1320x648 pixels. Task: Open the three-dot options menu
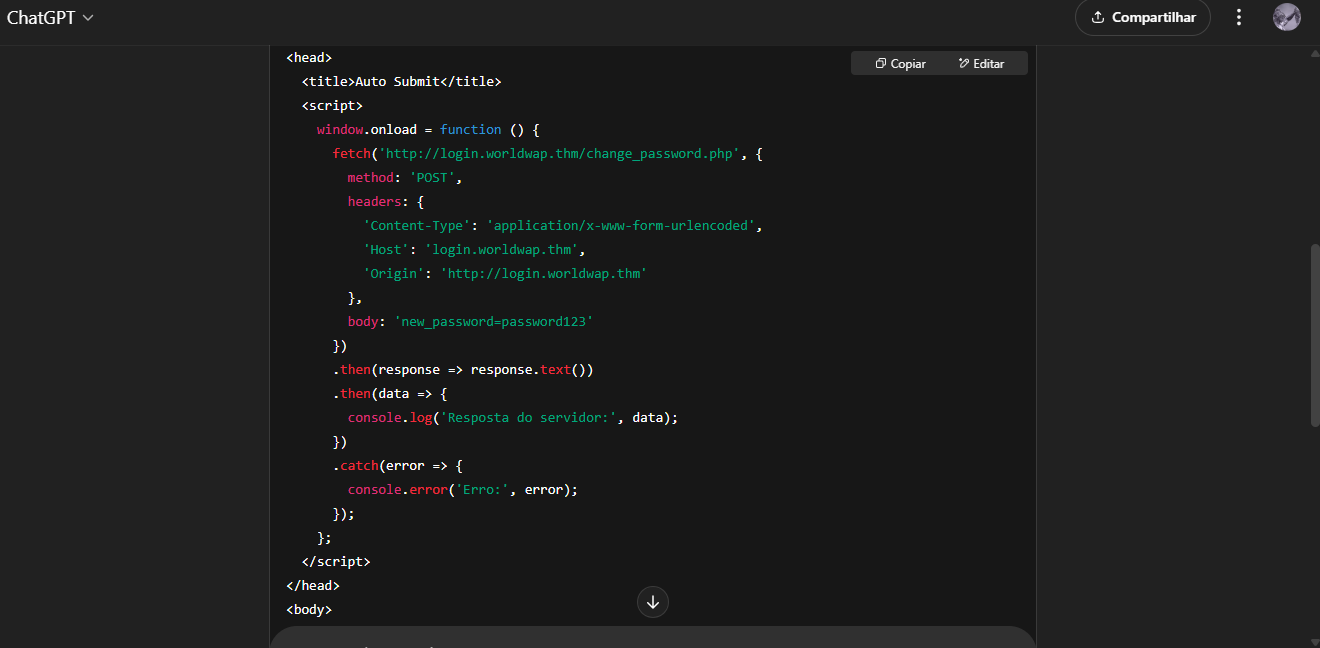1239,17
